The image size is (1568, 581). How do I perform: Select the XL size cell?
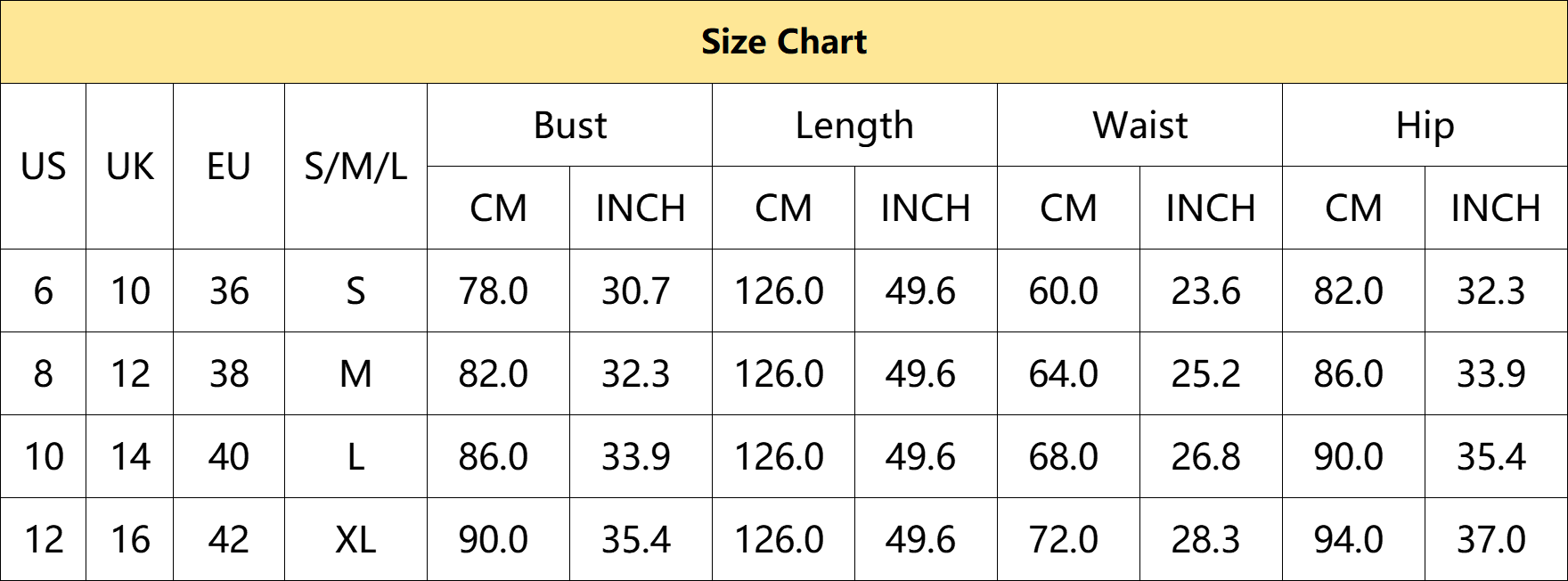(x=356, y=540)
